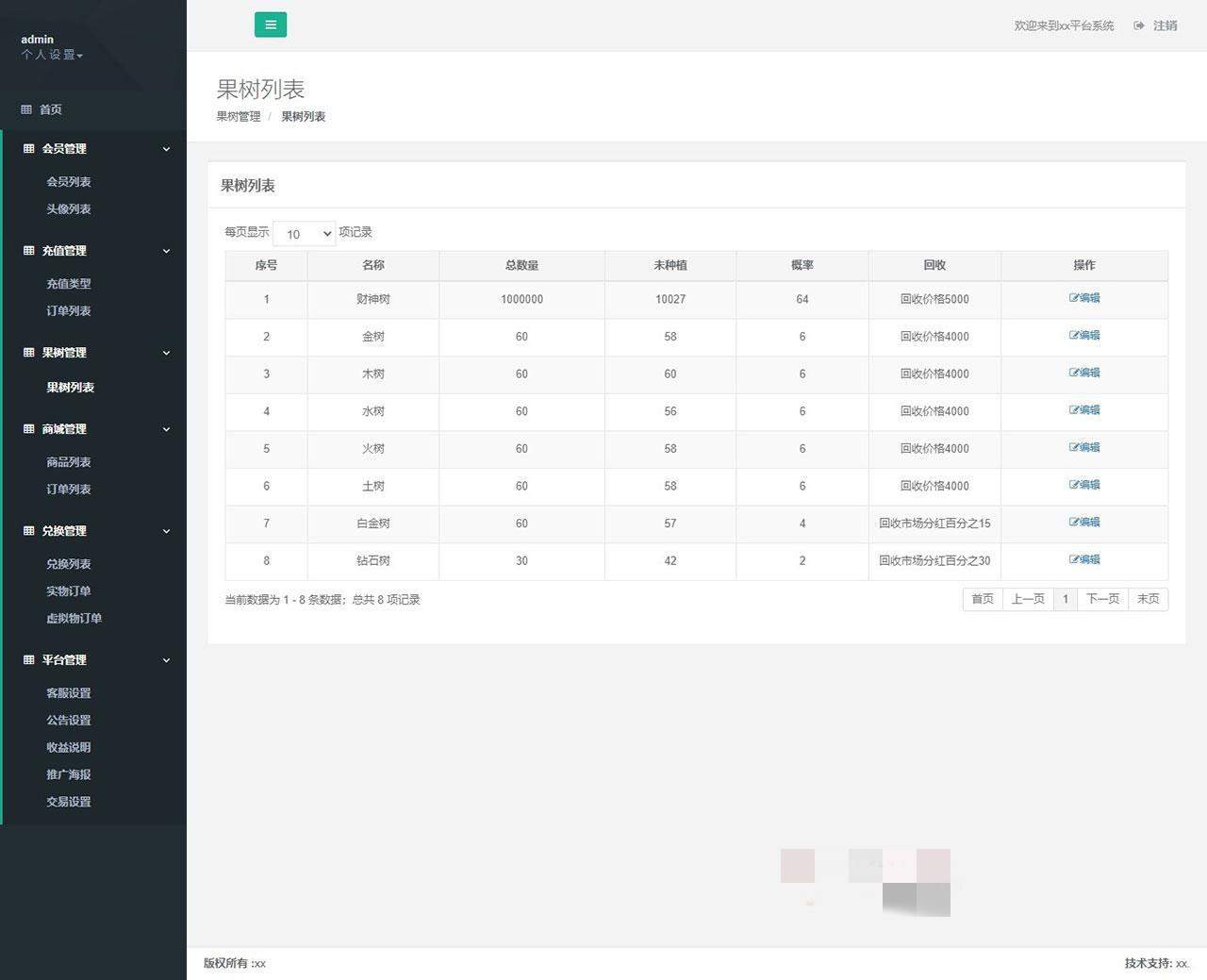
Task: Click the edit icon for 金树 row
Action: click(x=1074, y=336)
